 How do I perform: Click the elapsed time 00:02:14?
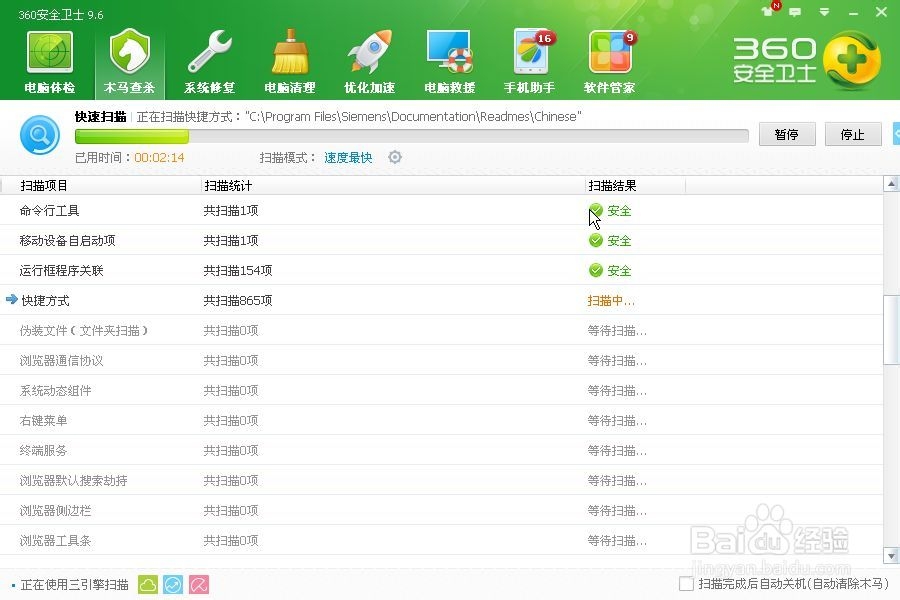pyautogui.click(x=159, y=157)
